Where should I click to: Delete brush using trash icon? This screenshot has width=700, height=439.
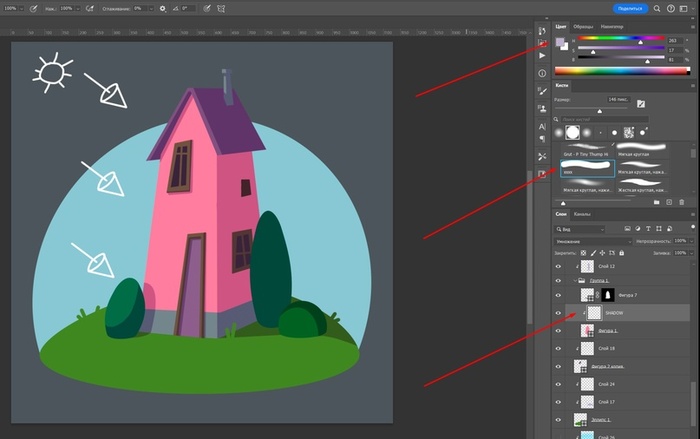click(682, 202)
